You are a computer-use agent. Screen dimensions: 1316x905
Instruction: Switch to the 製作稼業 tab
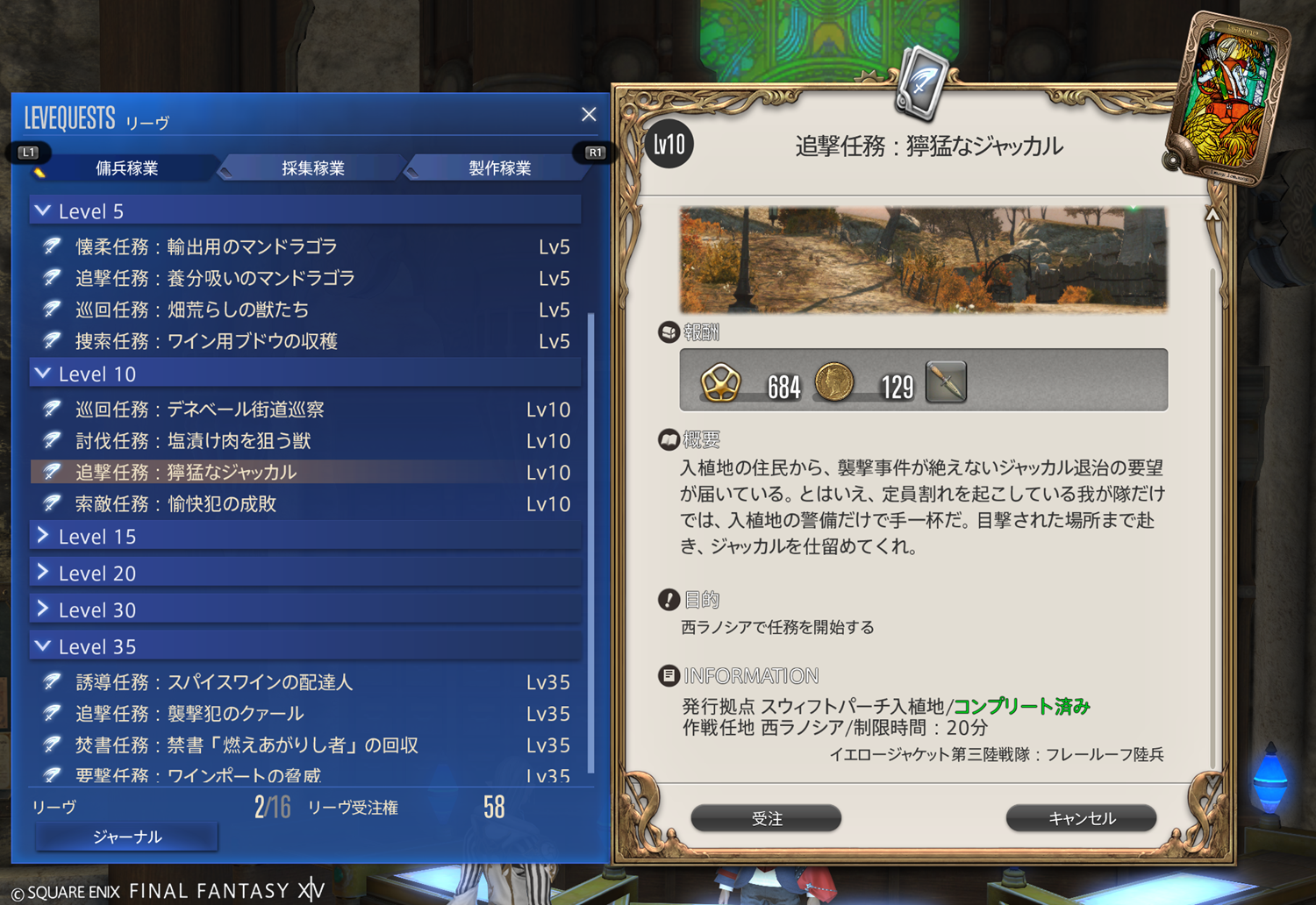[x=499, y=167]
